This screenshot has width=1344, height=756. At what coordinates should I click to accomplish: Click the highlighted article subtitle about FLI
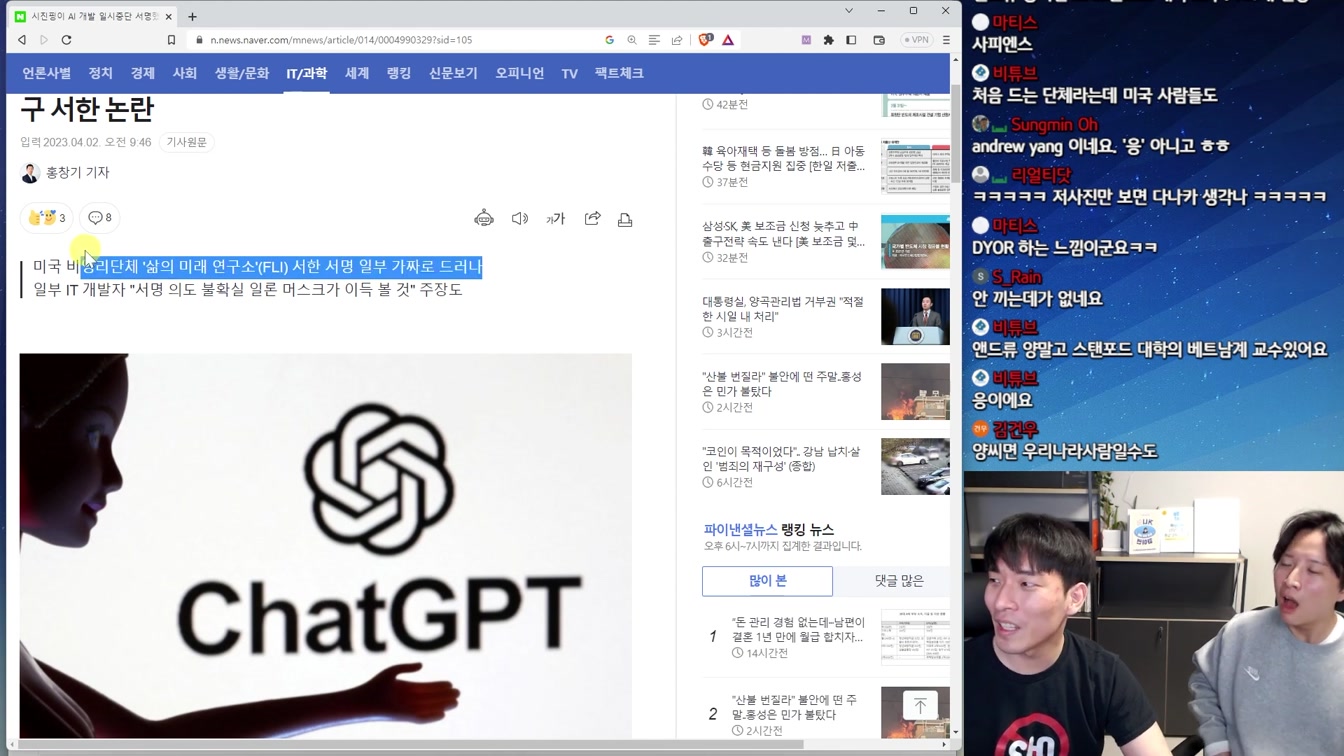[258, 266]
